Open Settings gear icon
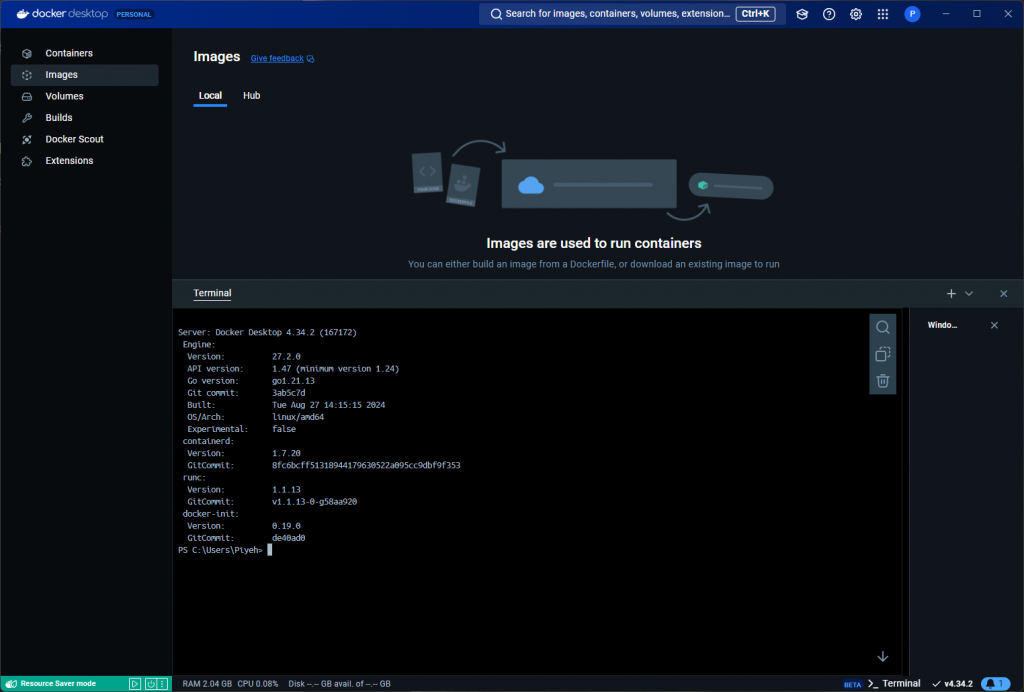Screen dimensions: 1024x692 click(856, 14)
